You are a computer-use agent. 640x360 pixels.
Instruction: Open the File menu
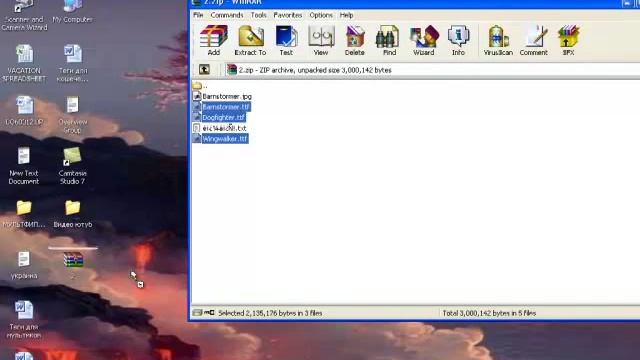(x=198, y=15)
